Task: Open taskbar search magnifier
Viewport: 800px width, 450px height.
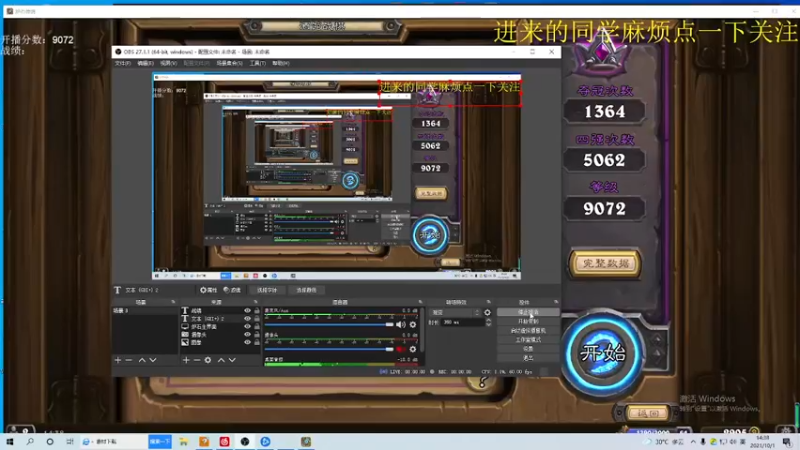Action: tap(30, 442)
